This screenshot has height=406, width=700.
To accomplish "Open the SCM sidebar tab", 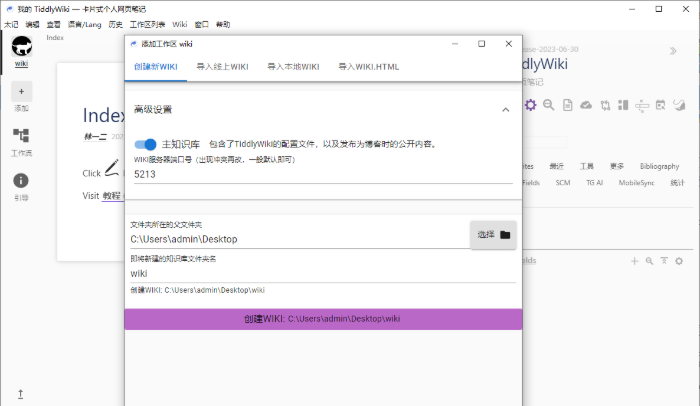I will pos(563,183).
